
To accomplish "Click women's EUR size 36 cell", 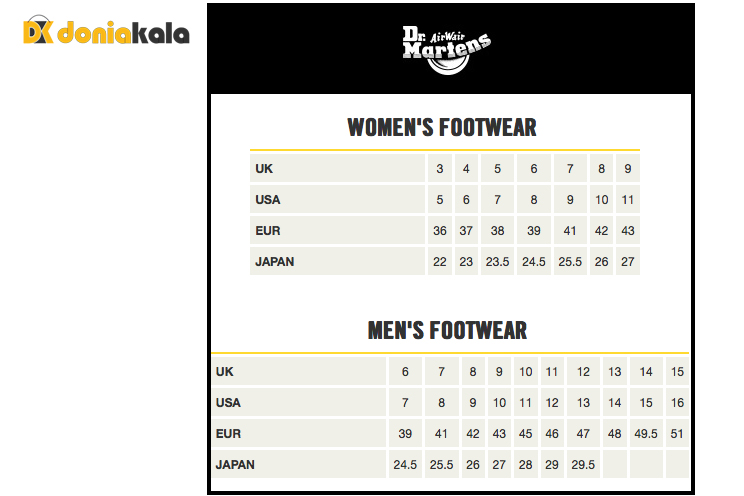I will pyautogui.click(x=440, y=231).
